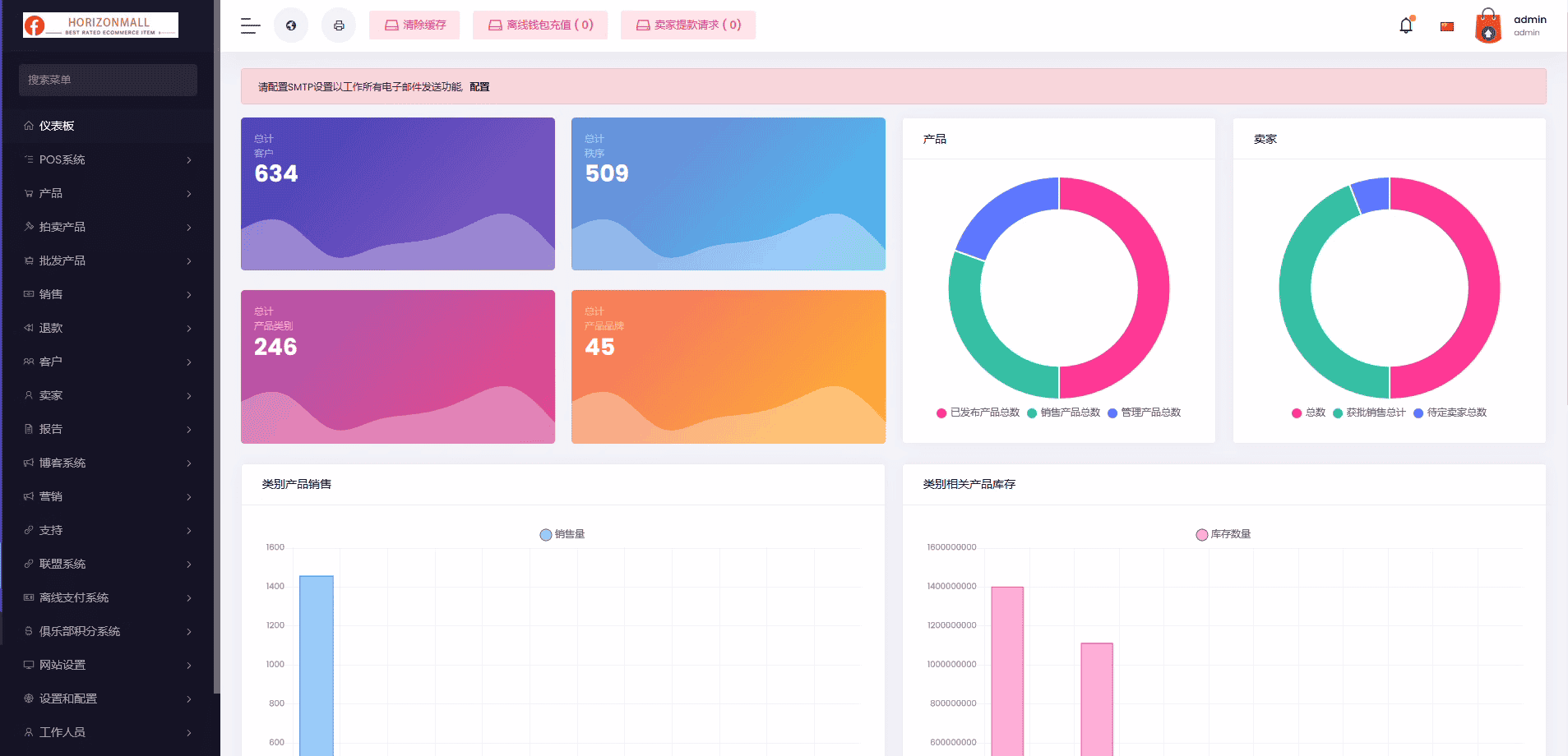Viewport: 1568px width, 756px height.
Task: Click the document icon beside 报告
Action: pos(29,429)
